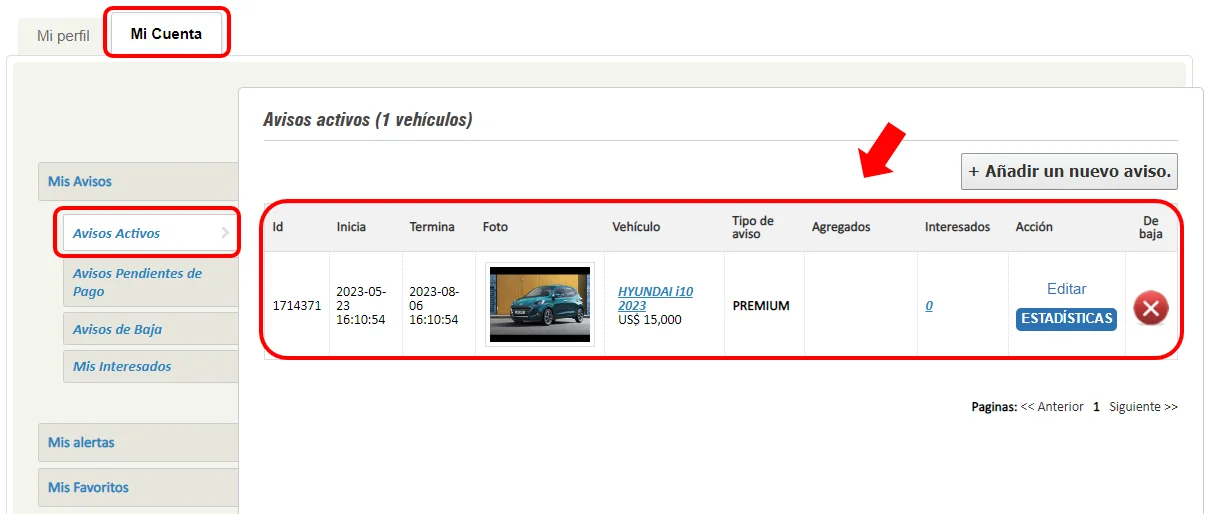This screenshot has width=1212, height=514.
Task: Select page number 1 in pagination
Action: [1096, 407]
